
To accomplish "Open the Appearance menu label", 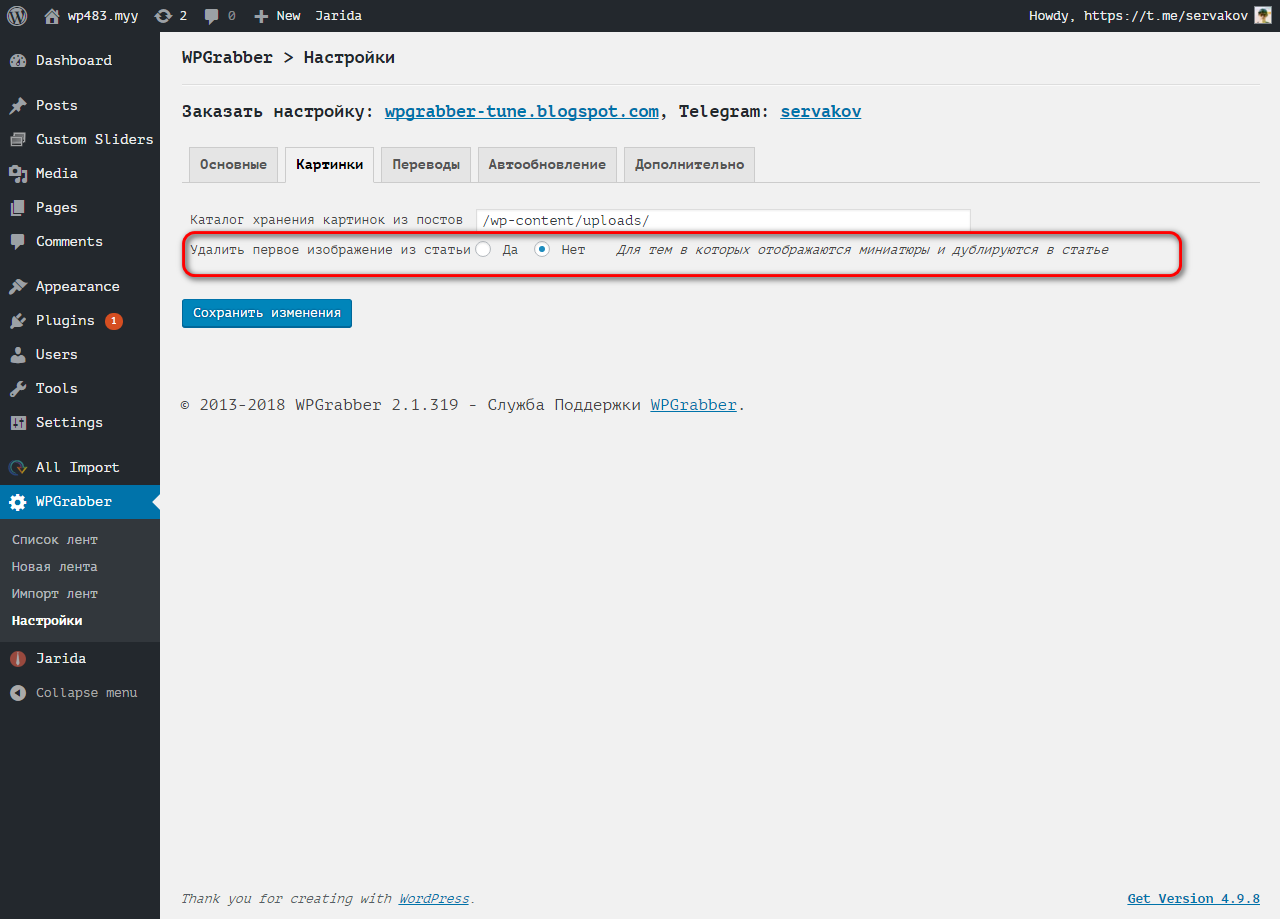I will coord(78,286).
